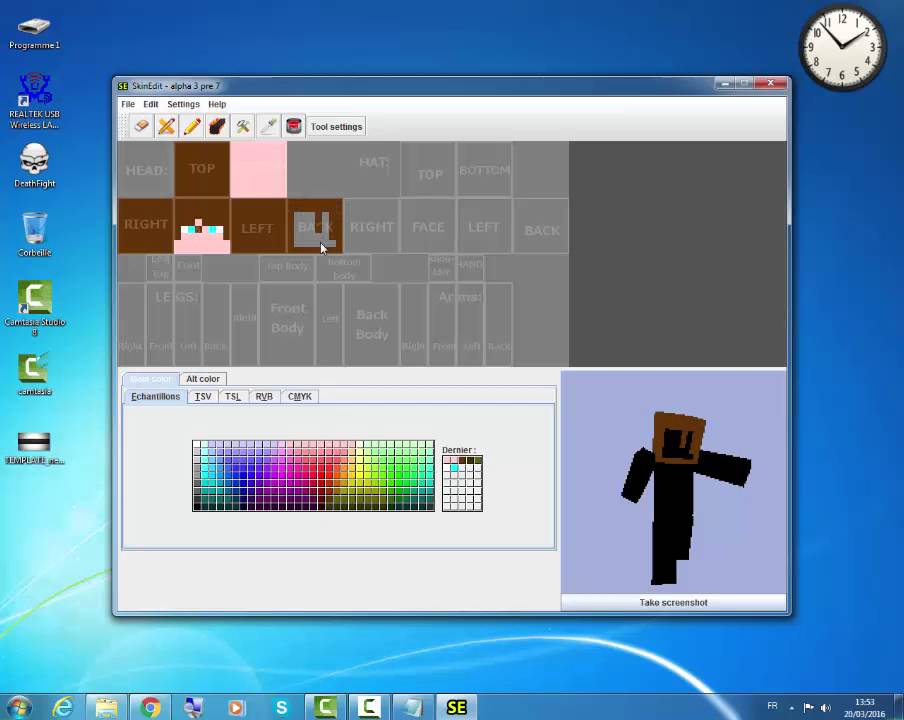This screenshot has width=904, height=720.
Task: Click the hat TOP region
Action: coord(428,170)
